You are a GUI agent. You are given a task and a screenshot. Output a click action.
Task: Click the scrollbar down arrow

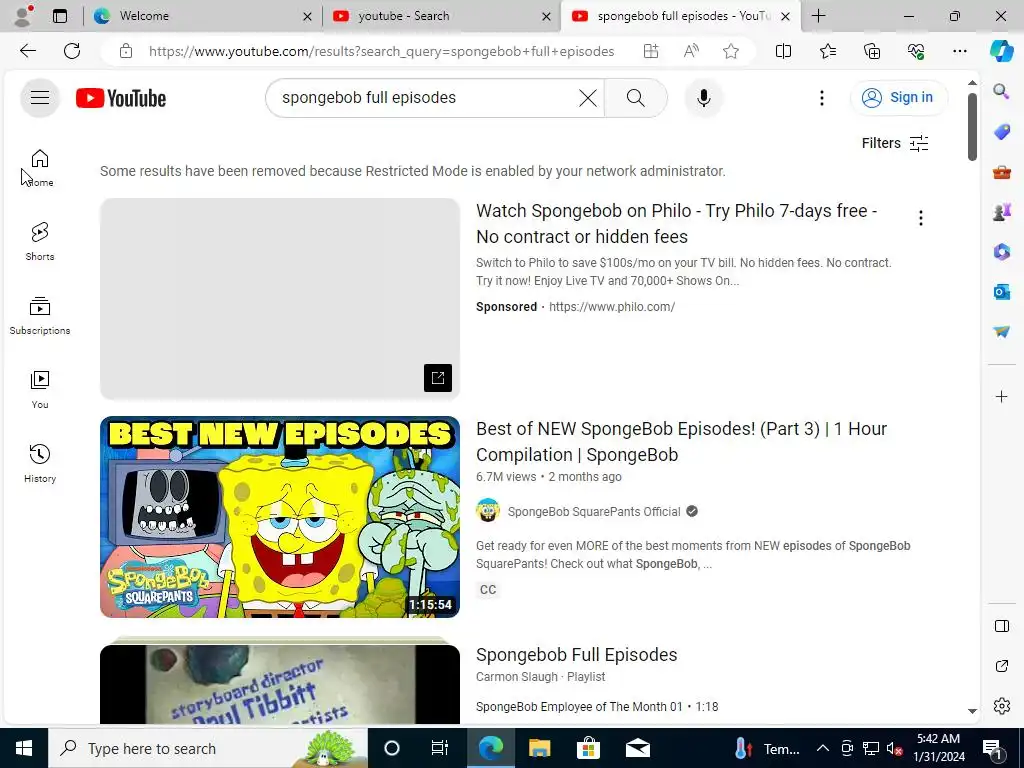(972, 711)
